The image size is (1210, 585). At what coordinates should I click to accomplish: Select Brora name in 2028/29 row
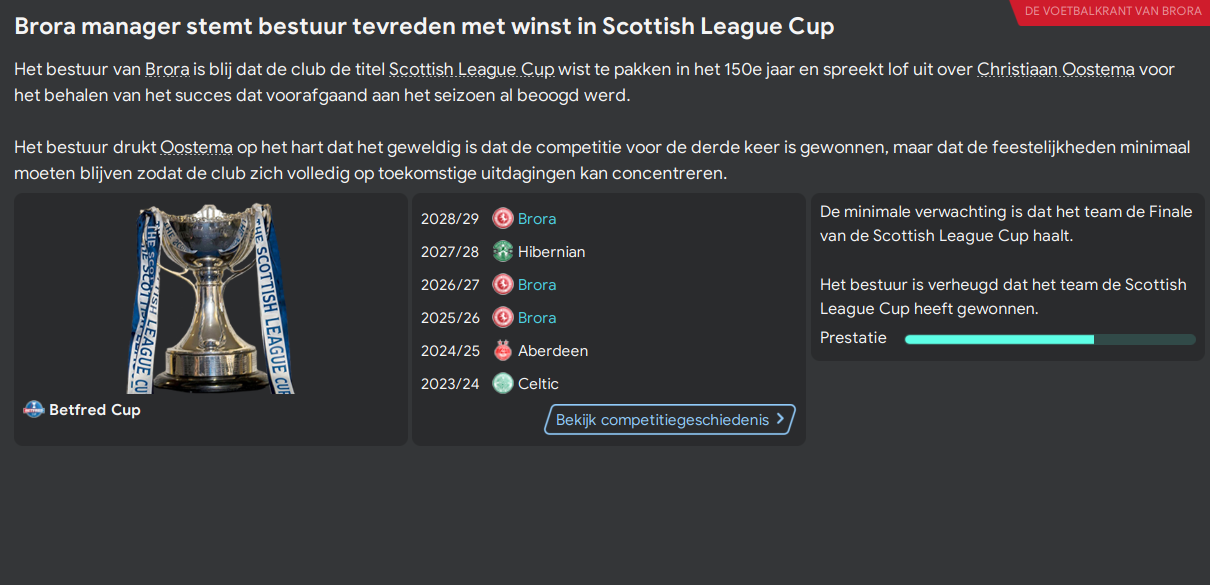[x=537, y=219]
